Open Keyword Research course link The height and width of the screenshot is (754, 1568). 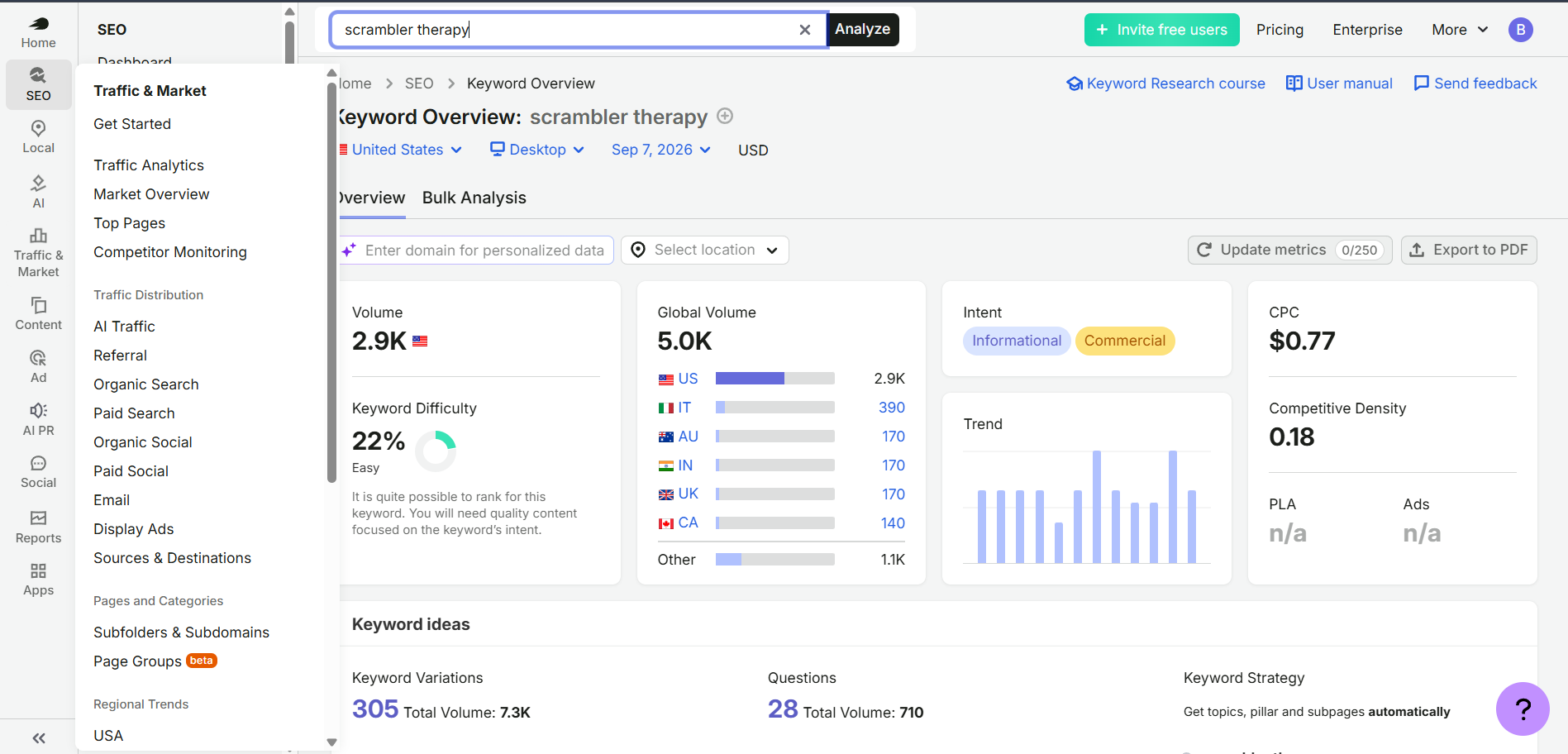pos(1165,84)
